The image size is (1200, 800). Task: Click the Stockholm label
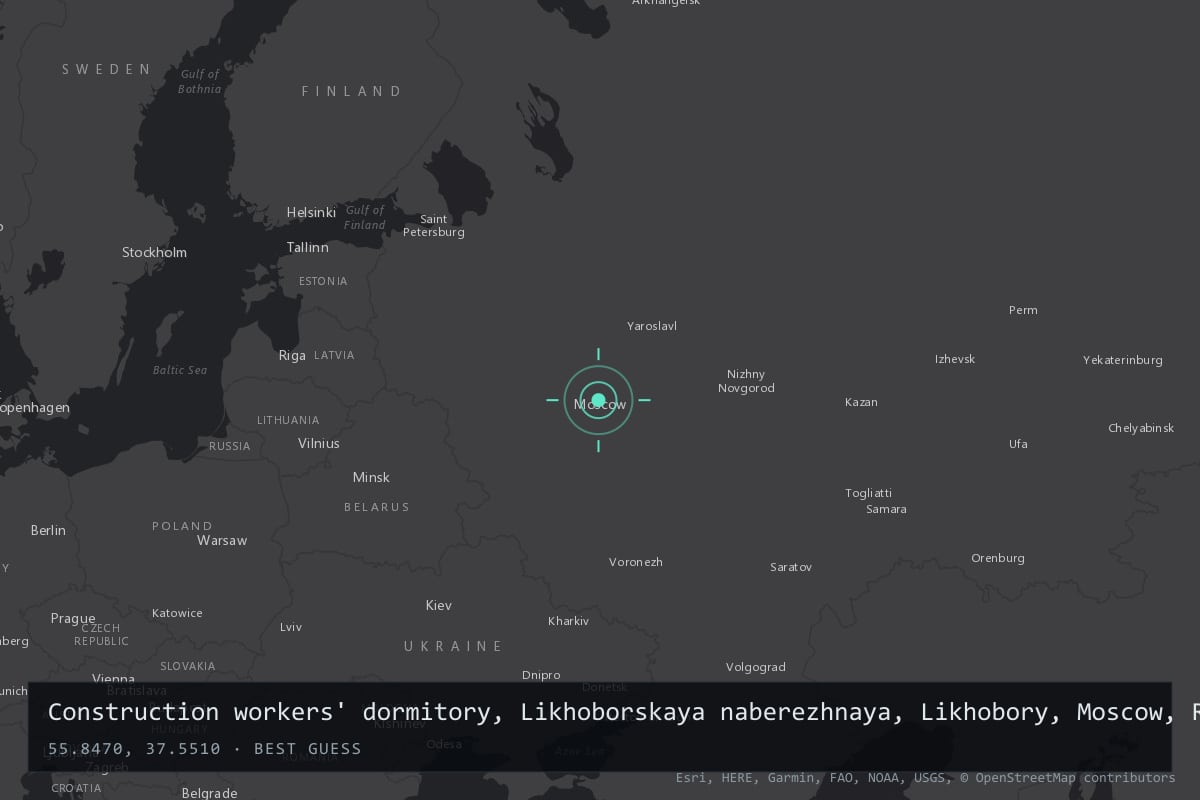click(x=154, y=252)
